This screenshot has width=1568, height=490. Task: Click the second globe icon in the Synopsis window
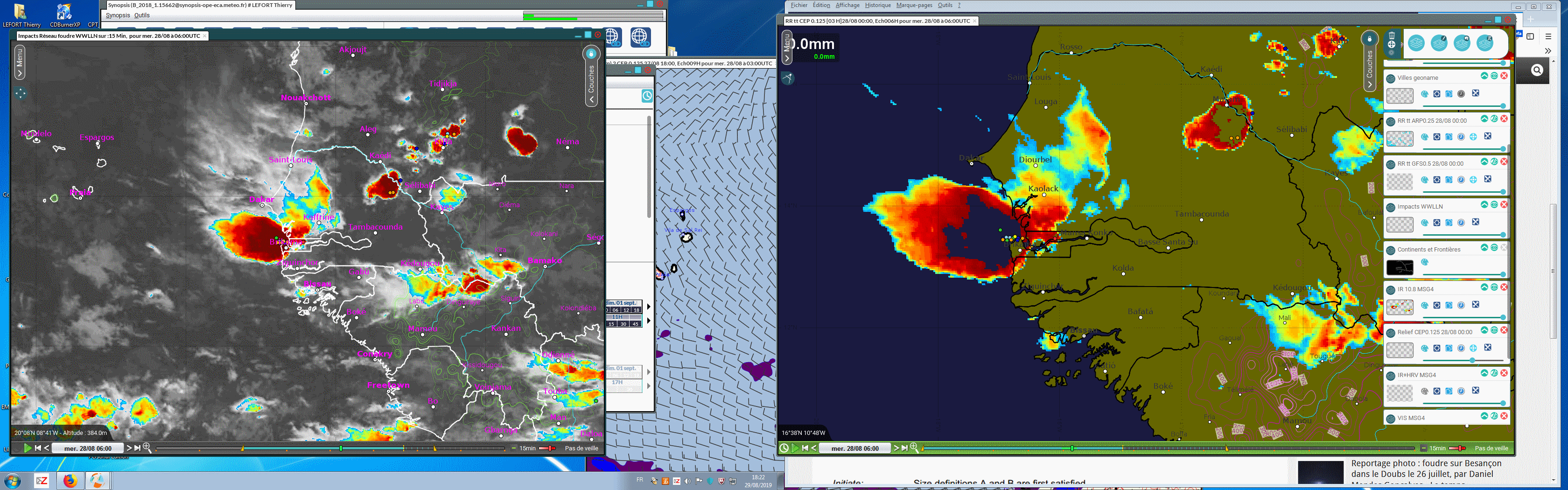(640, 37)
